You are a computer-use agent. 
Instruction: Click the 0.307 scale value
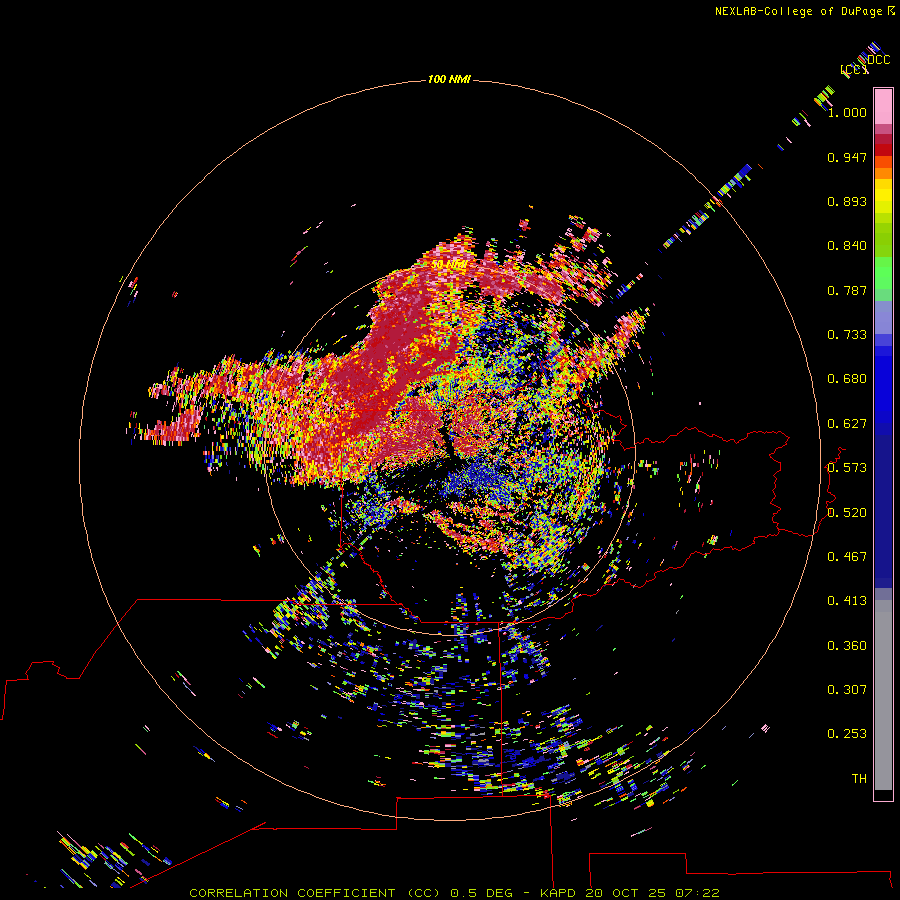847,690
